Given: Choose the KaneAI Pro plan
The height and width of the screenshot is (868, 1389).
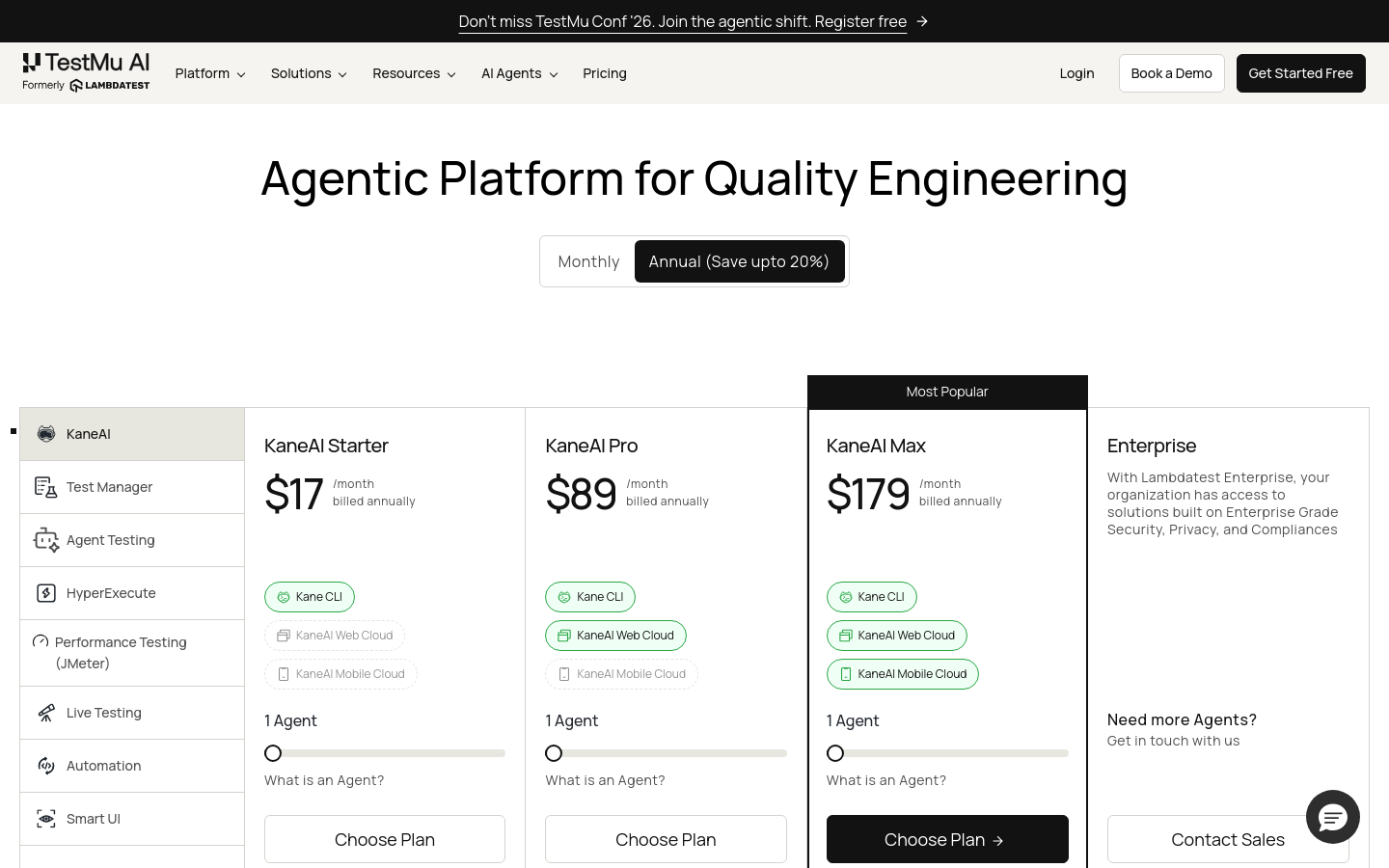Looking at the screenshot, I should coord(666,839).
